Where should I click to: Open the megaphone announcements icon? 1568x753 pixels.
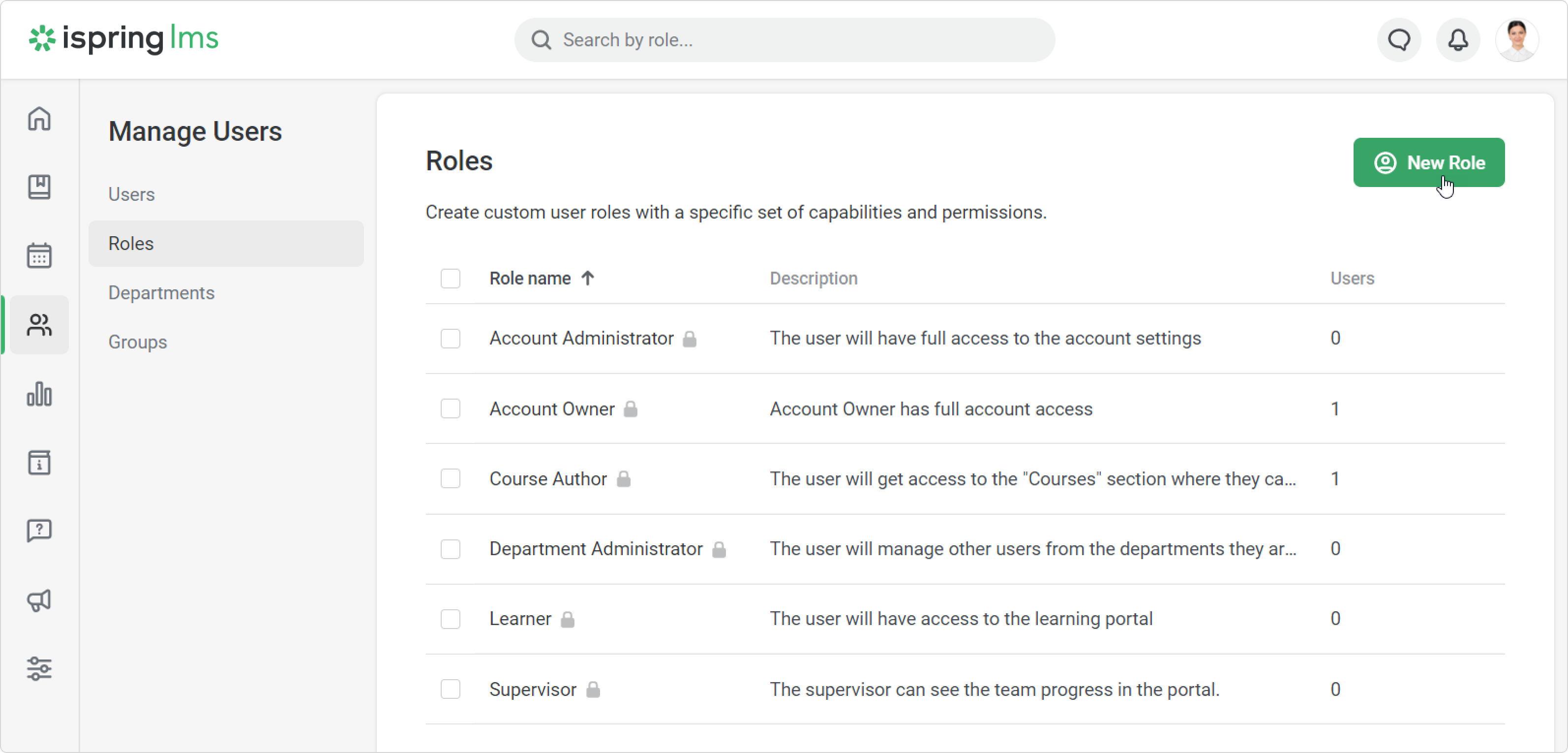39,600
